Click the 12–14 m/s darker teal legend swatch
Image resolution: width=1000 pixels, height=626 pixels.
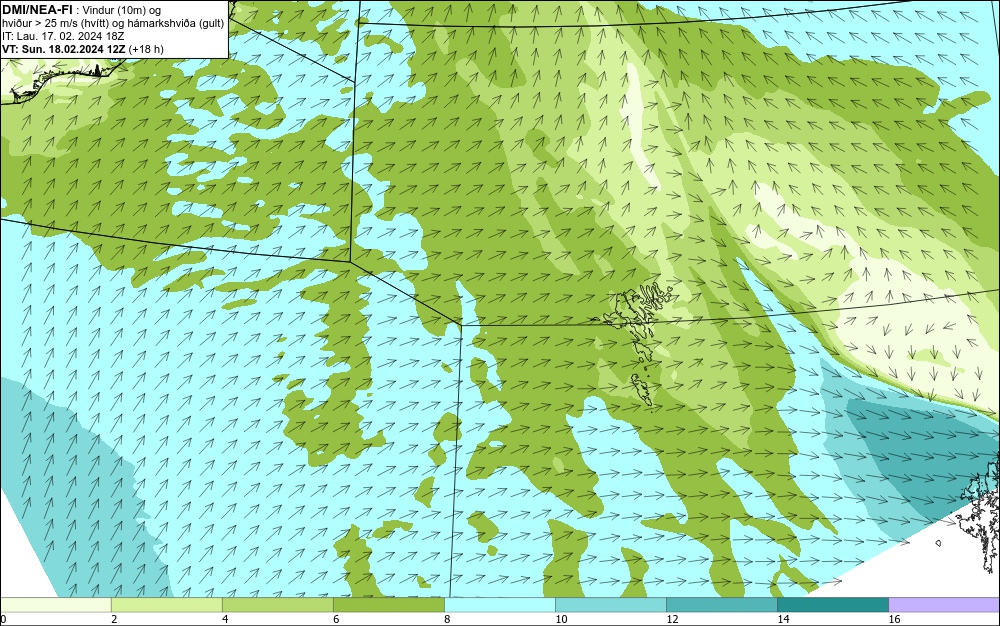tap(721, 604)
